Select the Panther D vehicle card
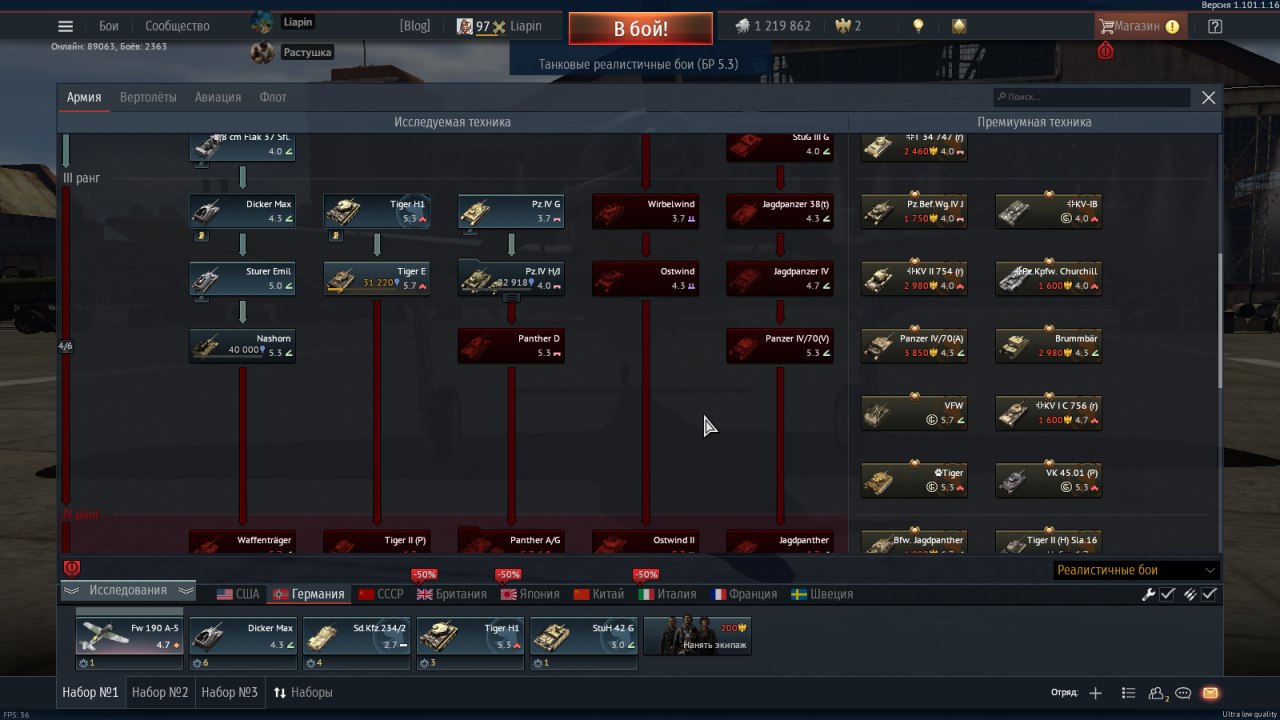This screenshot has height=720, width=1280. pos(511,345)
